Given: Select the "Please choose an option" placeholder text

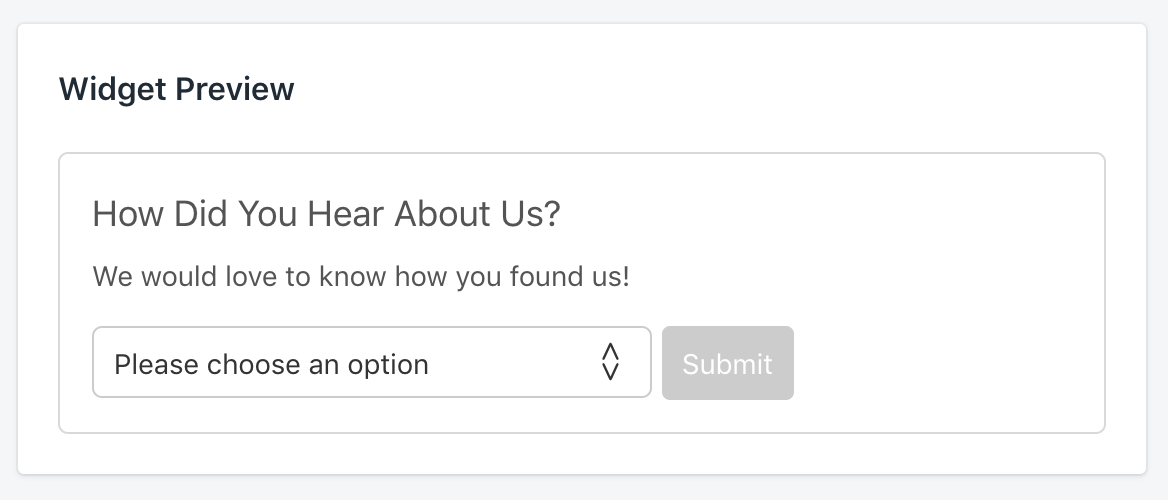Looking at the screenshot, I should click(x=271, y=364).
